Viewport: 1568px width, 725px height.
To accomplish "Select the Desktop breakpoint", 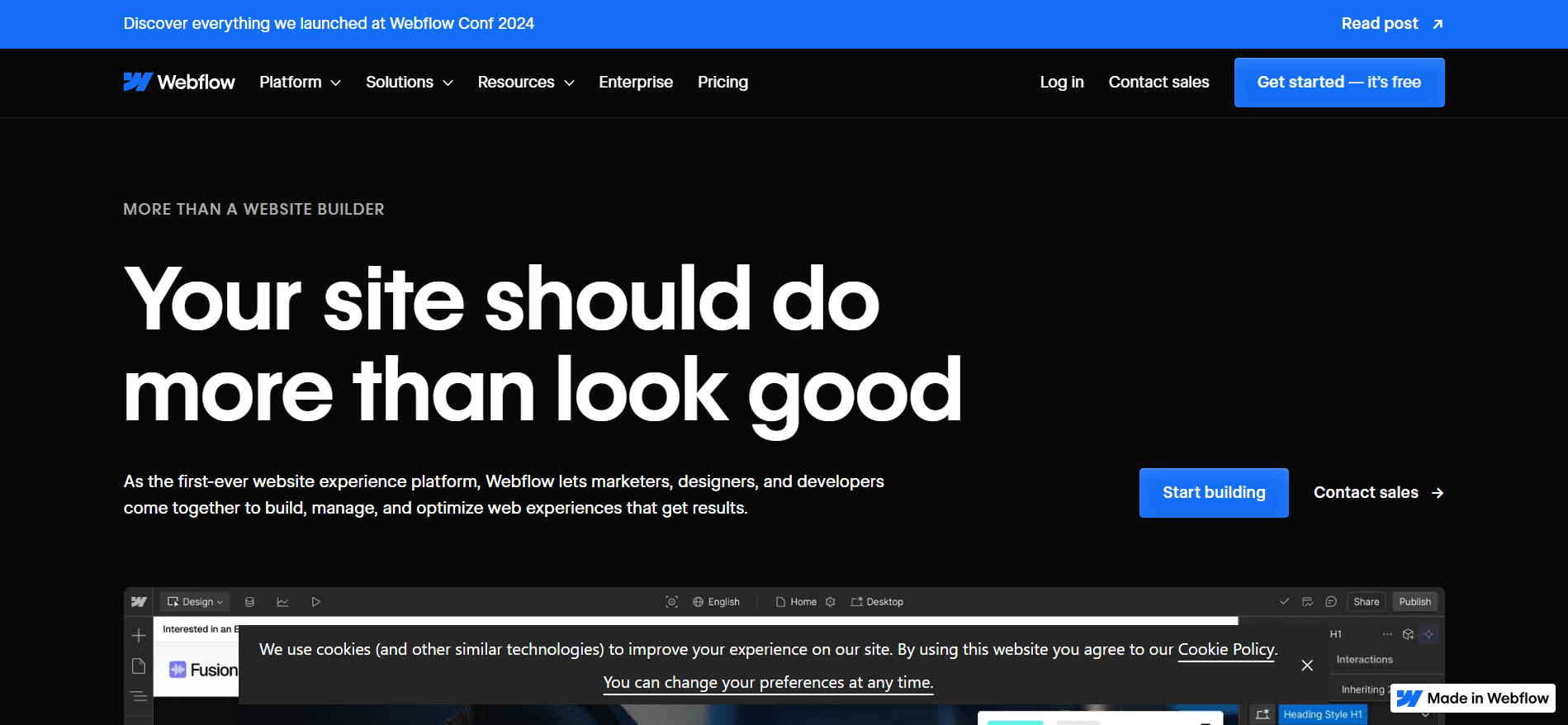I will 877,602.
